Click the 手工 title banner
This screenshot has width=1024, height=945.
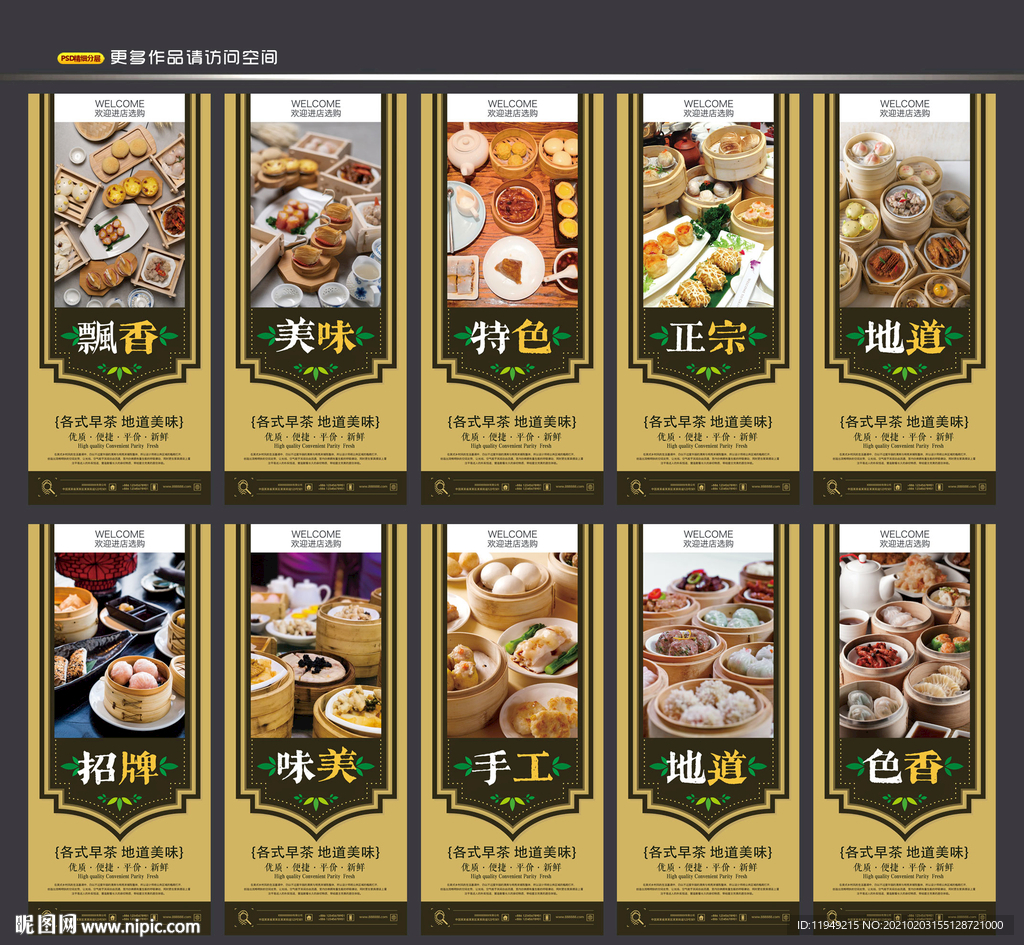[513, 767]
